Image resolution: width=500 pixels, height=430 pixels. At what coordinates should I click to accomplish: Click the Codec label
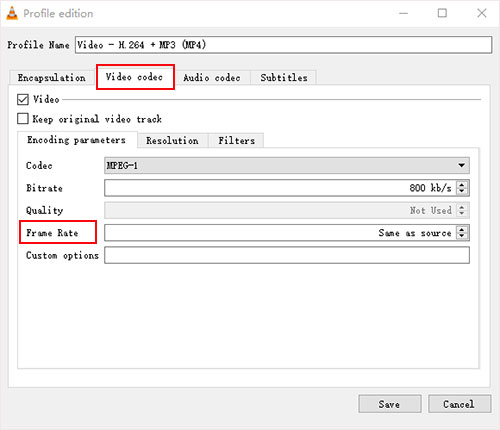(39, 165)
